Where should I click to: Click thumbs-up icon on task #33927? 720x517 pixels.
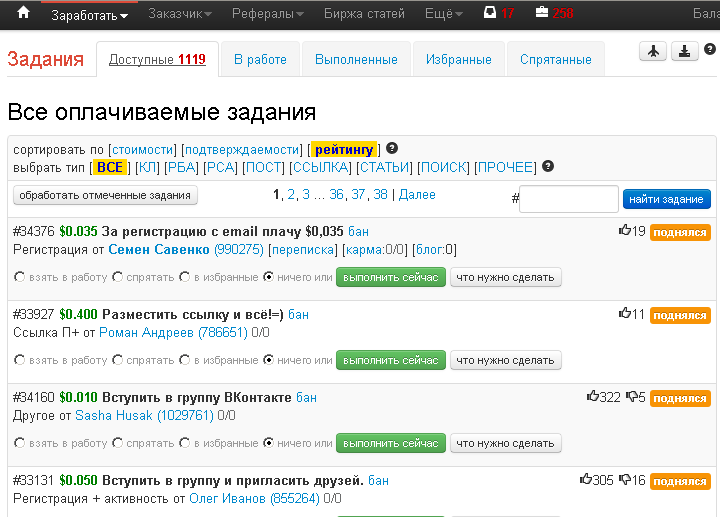click(x=624, y=313)
